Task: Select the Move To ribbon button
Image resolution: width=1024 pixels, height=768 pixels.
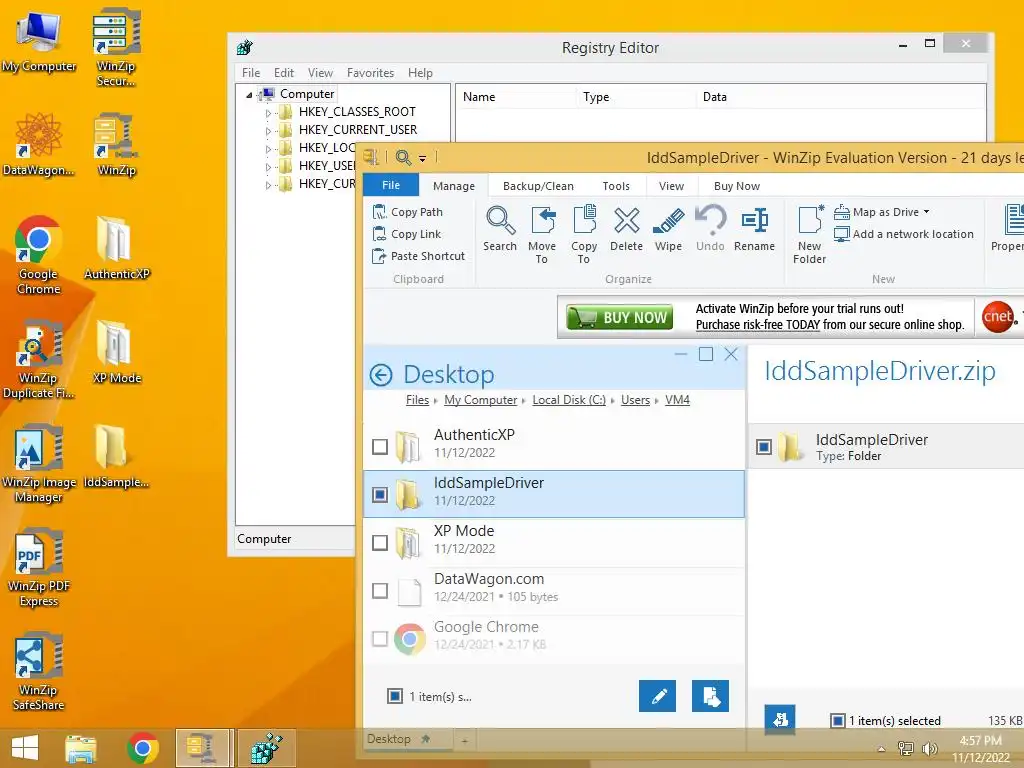Action: coord(542,235)
